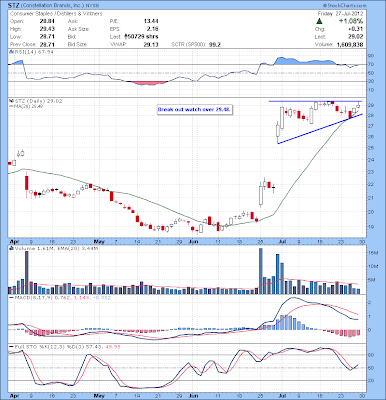The image size is (386, 400).
Task: Click the tallest late-June volume bar
Action: point(261,271)
